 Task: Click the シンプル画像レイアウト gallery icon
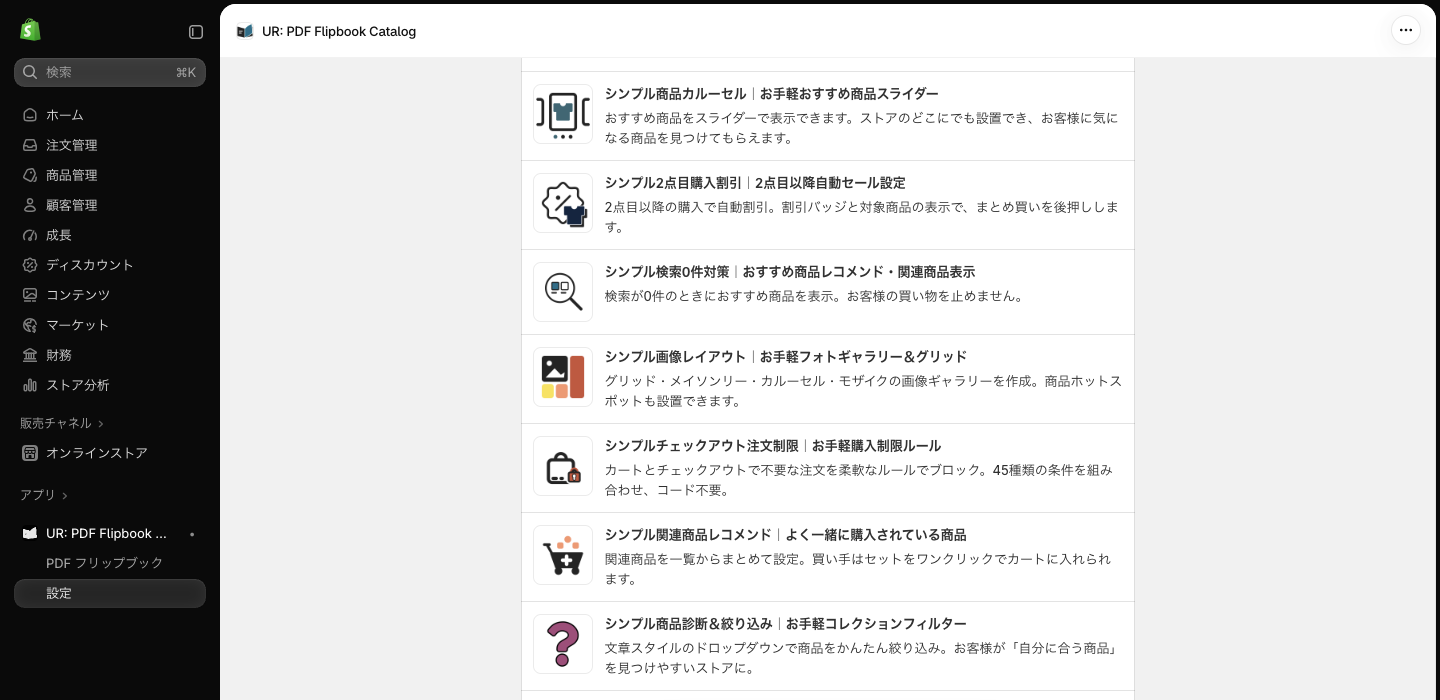click(x=563, y=377)
